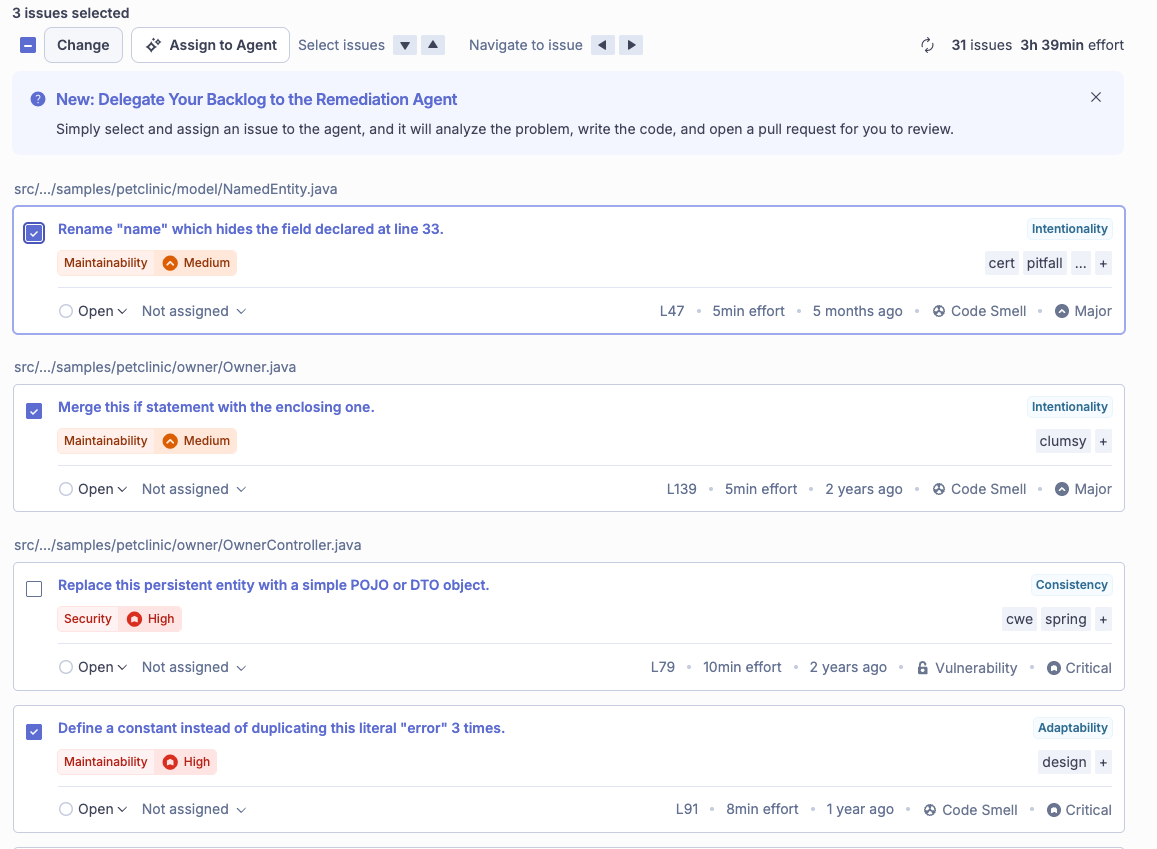Image resolution: width=1157 pixels, height=849 pixels.
Task: Check the persistent entity issue checkbox
Action: tap(34, 589)
